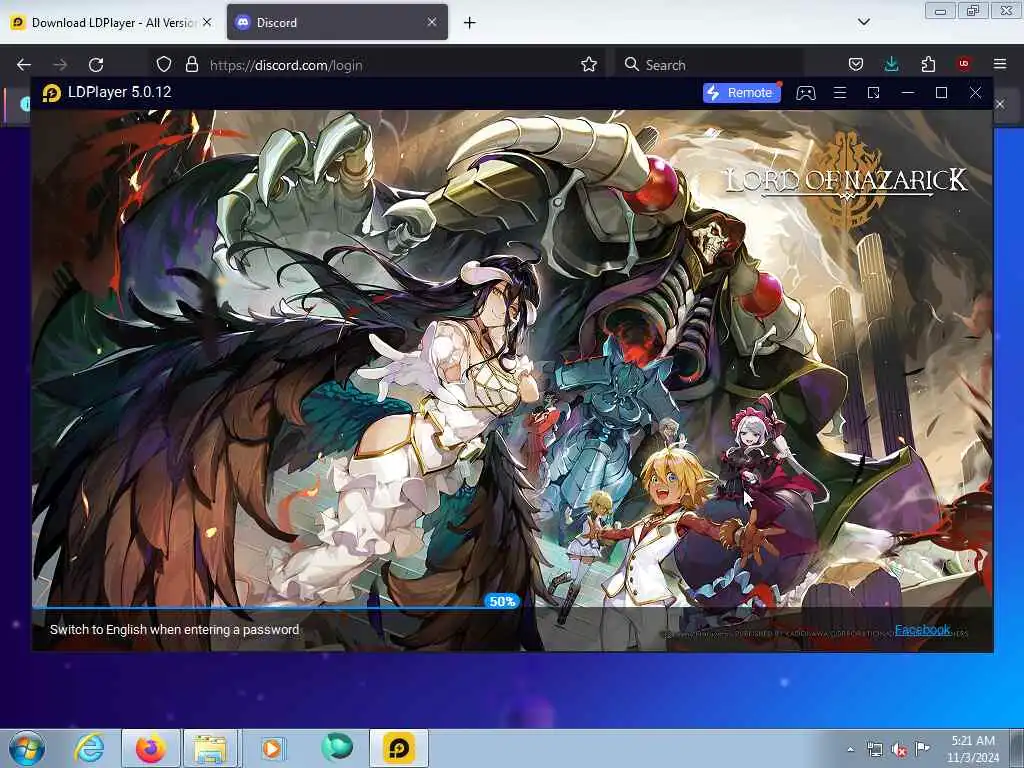This screenshot has height=768, width=1024.
Task: Open the Firefox downloads panel
Action: click(891, 64)
